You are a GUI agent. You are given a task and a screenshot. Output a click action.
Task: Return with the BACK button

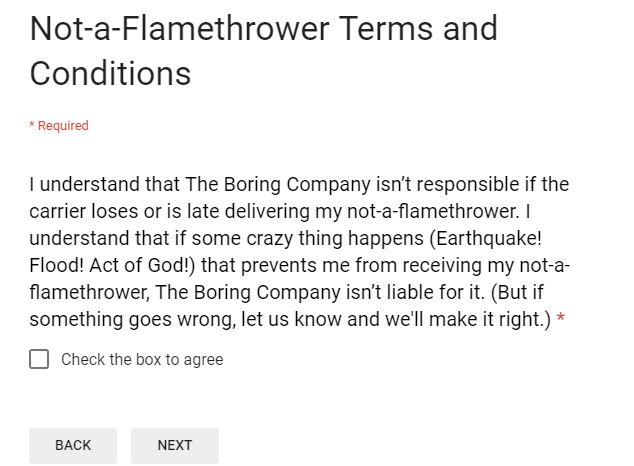point(73,445)
